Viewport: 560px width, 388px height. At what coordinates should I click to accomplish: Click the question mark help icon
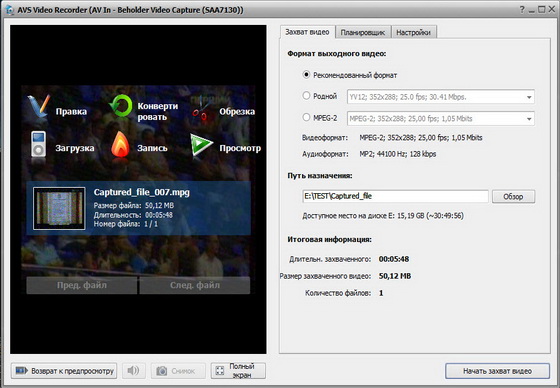click(522, 10)
